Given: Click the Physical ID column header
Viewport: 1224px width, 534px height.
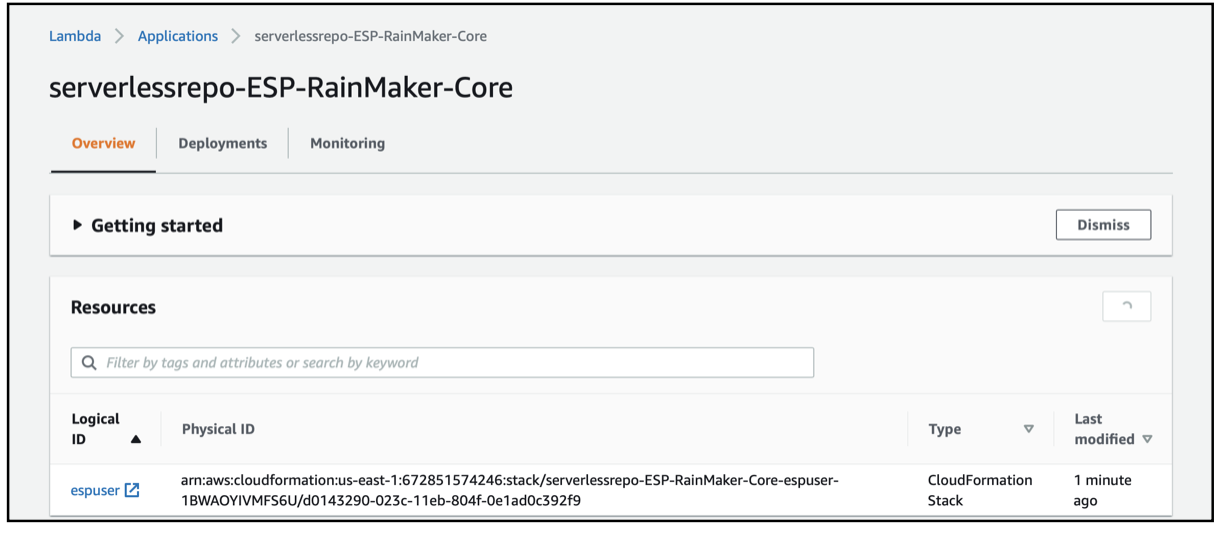Looking at the screenshot, I should 218,429.
